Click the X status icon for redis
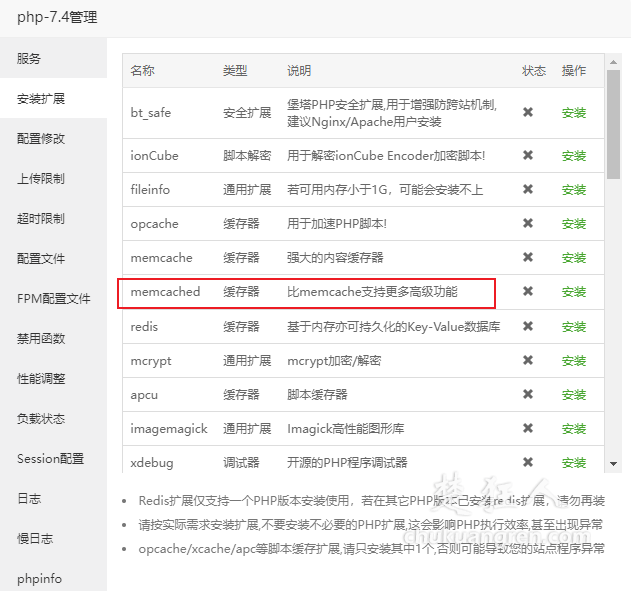 [528, 326]
